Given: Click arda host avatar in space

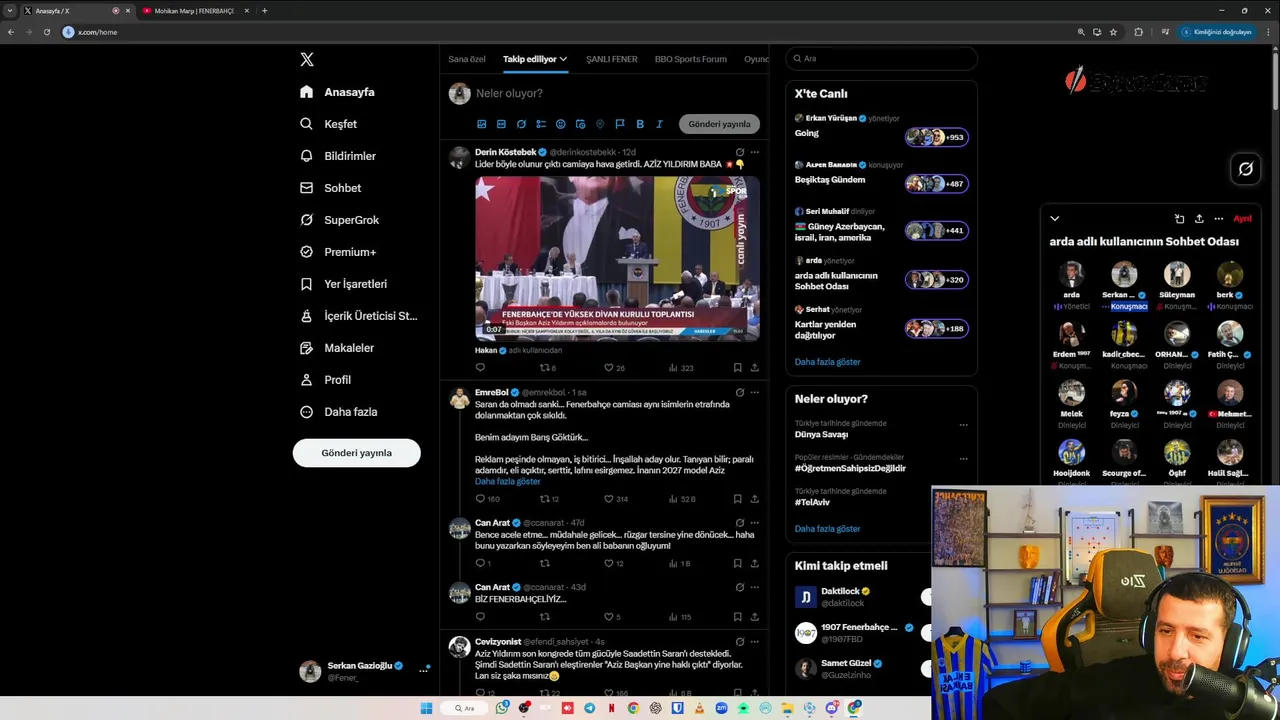Looking at the screenshot, I should [x=1071, y=274].
